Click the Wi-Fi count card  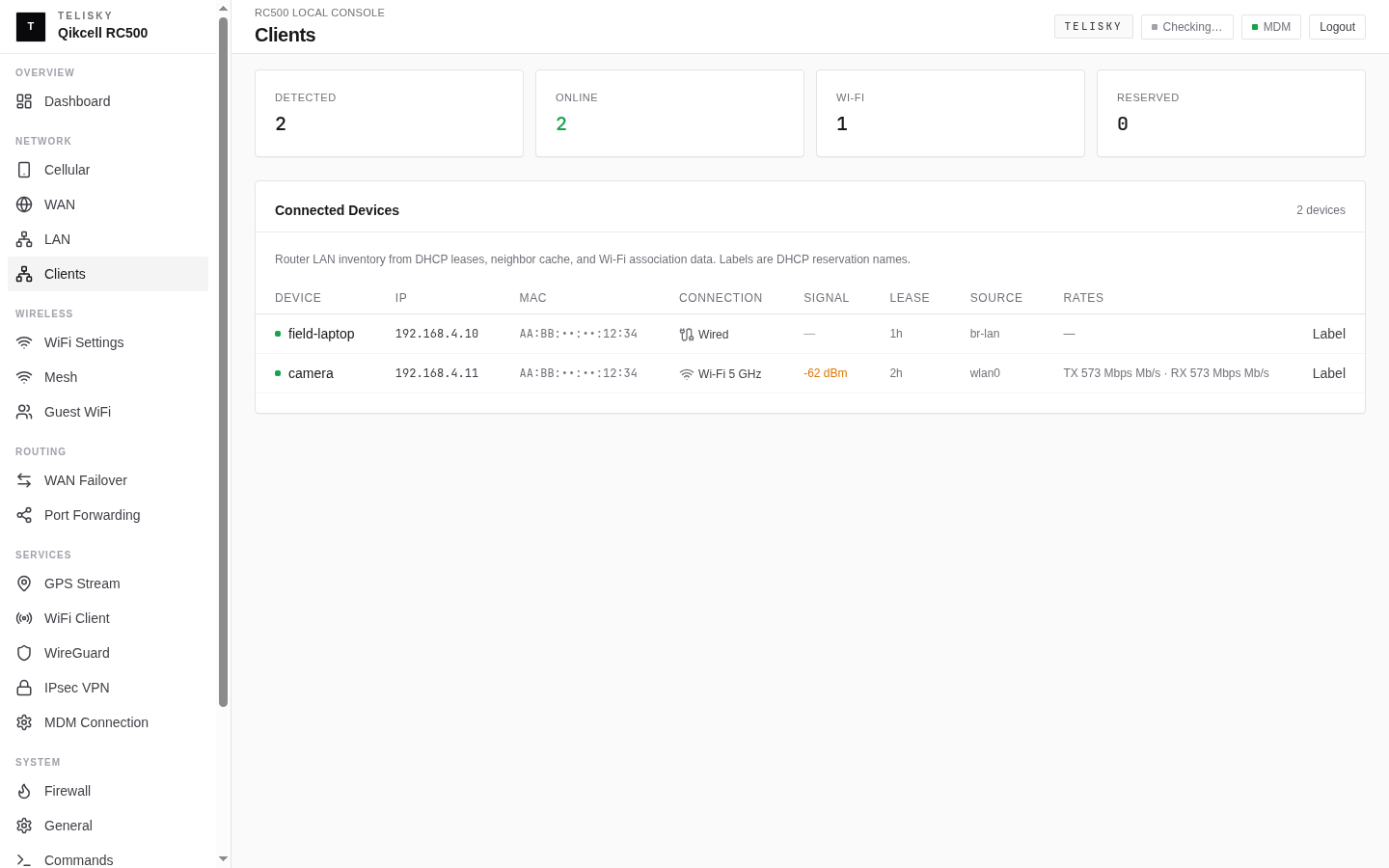[x=950, y=113]
